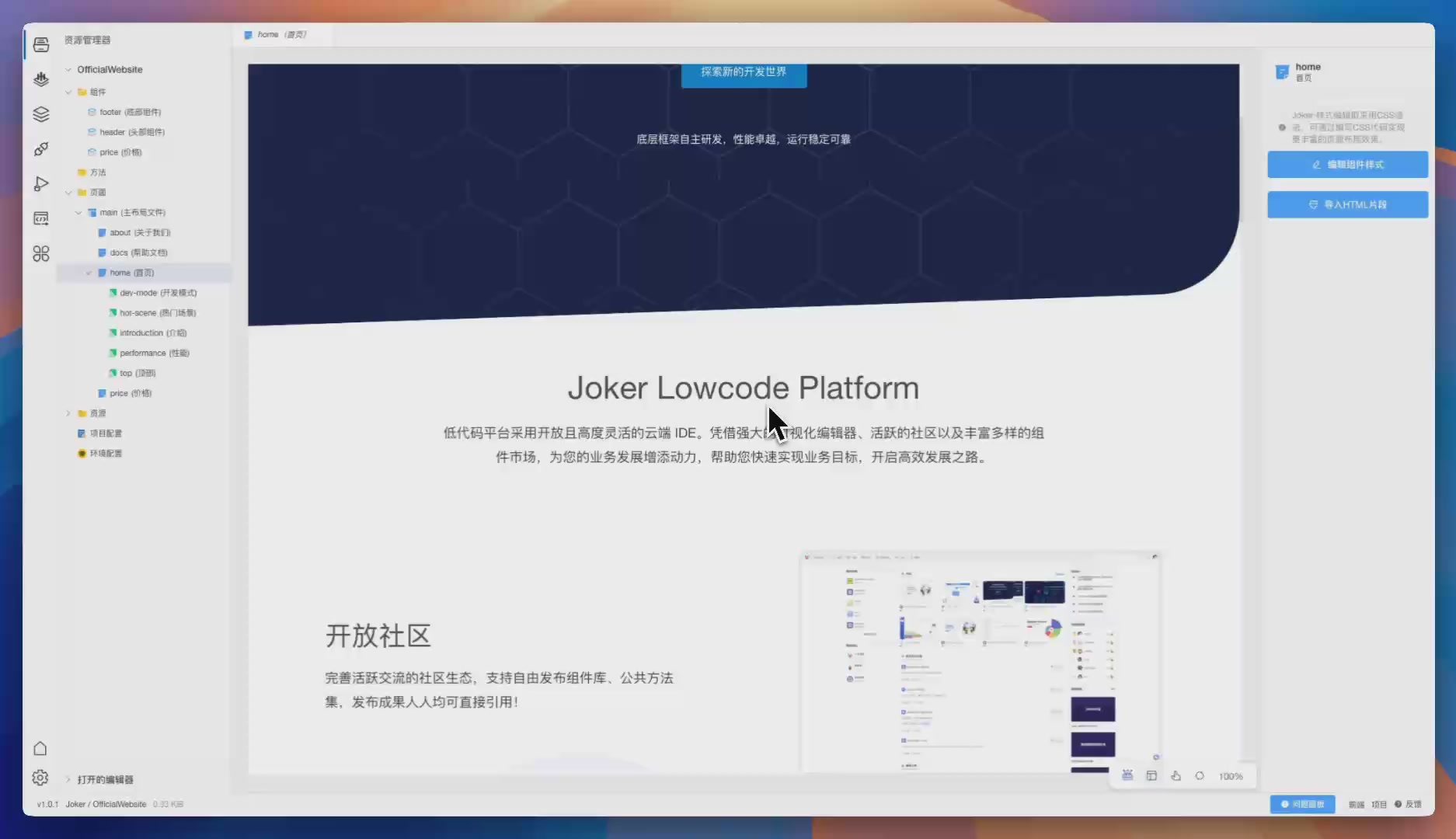This screenshot has height=839, width=1456.
Task: Click the hand pointer icon in canvas toolbar
Action: (x=1176, y=775)
